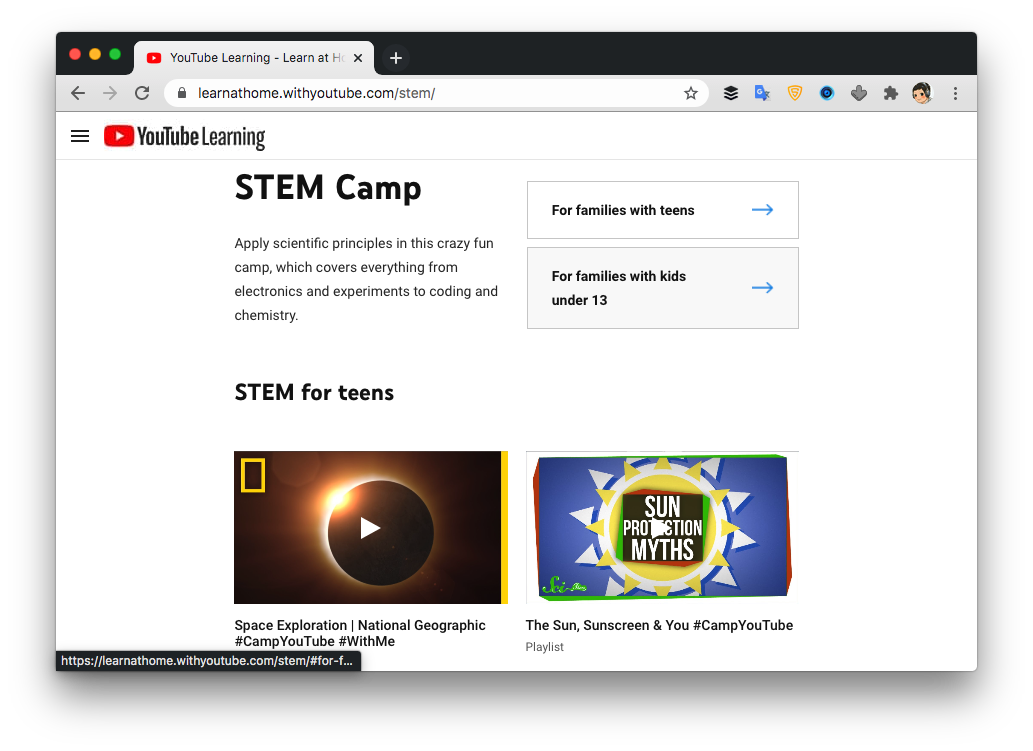Viewport: 1033px width, 751px height.
Task: Open the Google Translate extension icon
Action: [762, 94]
